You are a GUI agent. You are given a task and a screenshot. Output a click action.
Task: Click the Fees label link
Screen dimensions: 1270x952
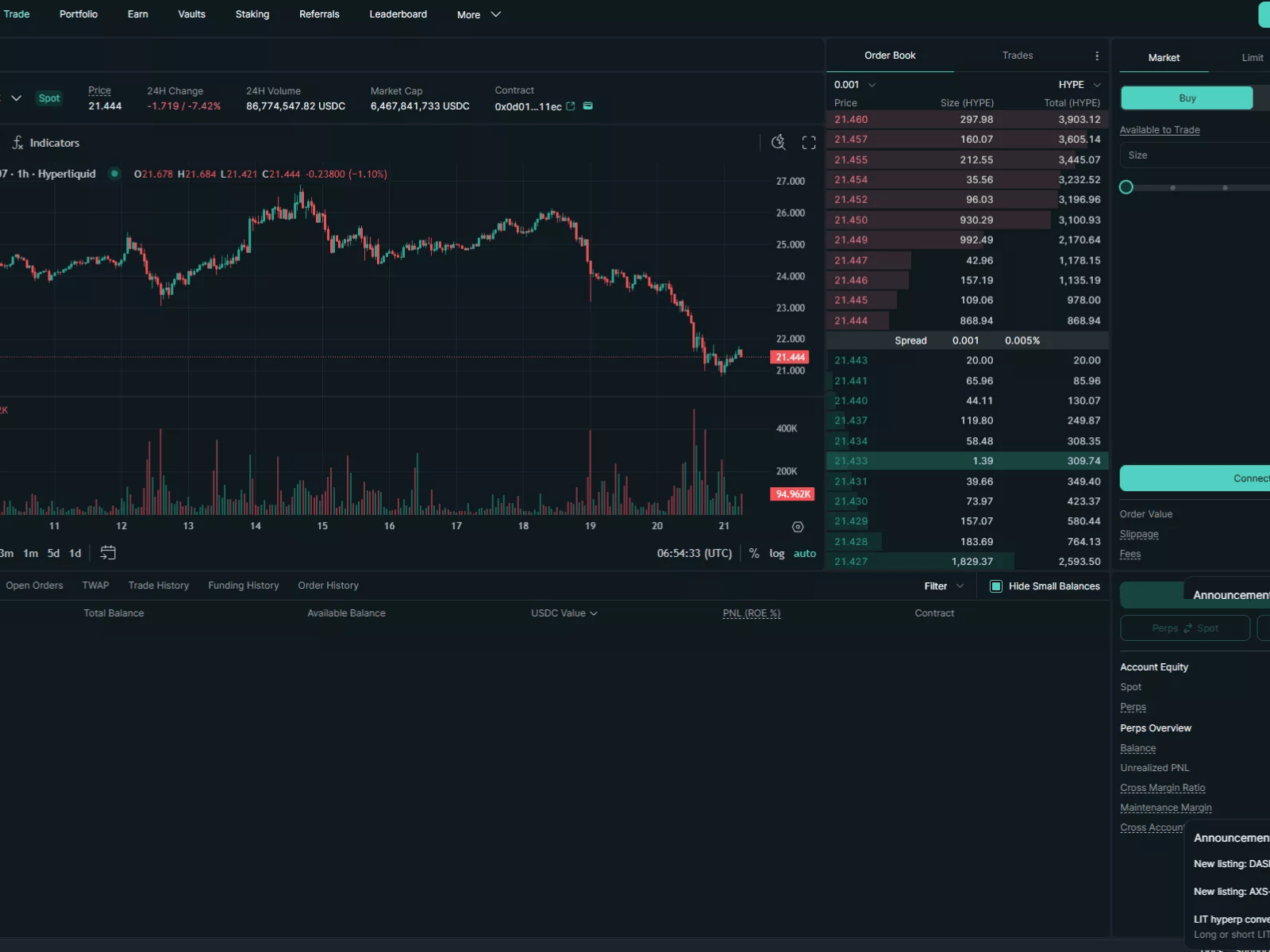click(1130, 555)
